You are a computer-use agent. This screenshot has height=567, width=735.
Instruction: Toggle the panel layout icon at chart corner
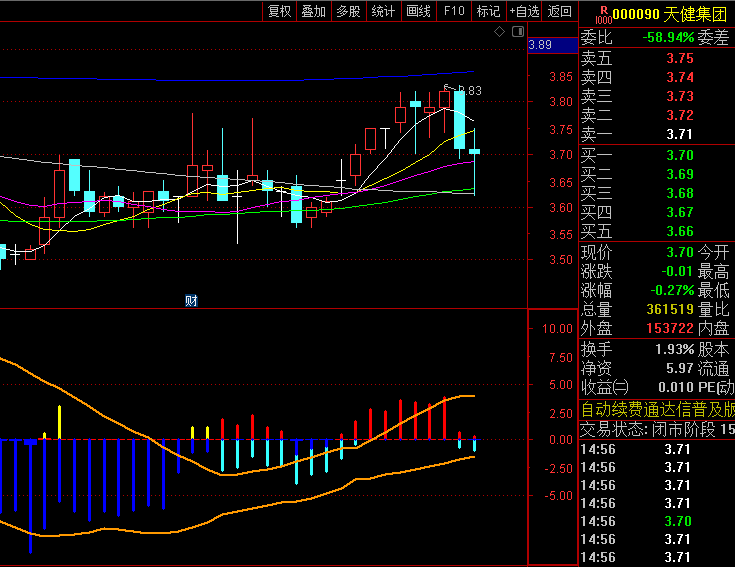point(518,32)
